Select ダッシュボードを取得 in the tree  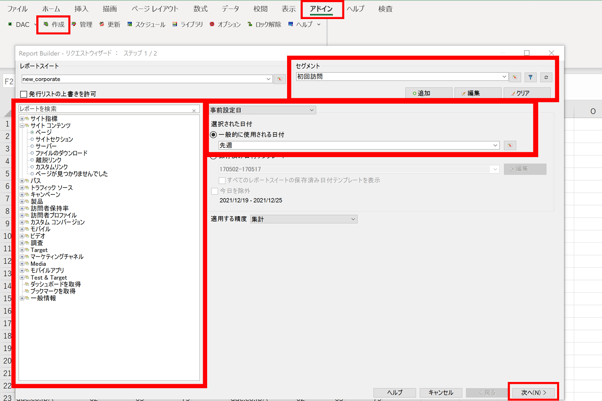click(x=56, y=284)
